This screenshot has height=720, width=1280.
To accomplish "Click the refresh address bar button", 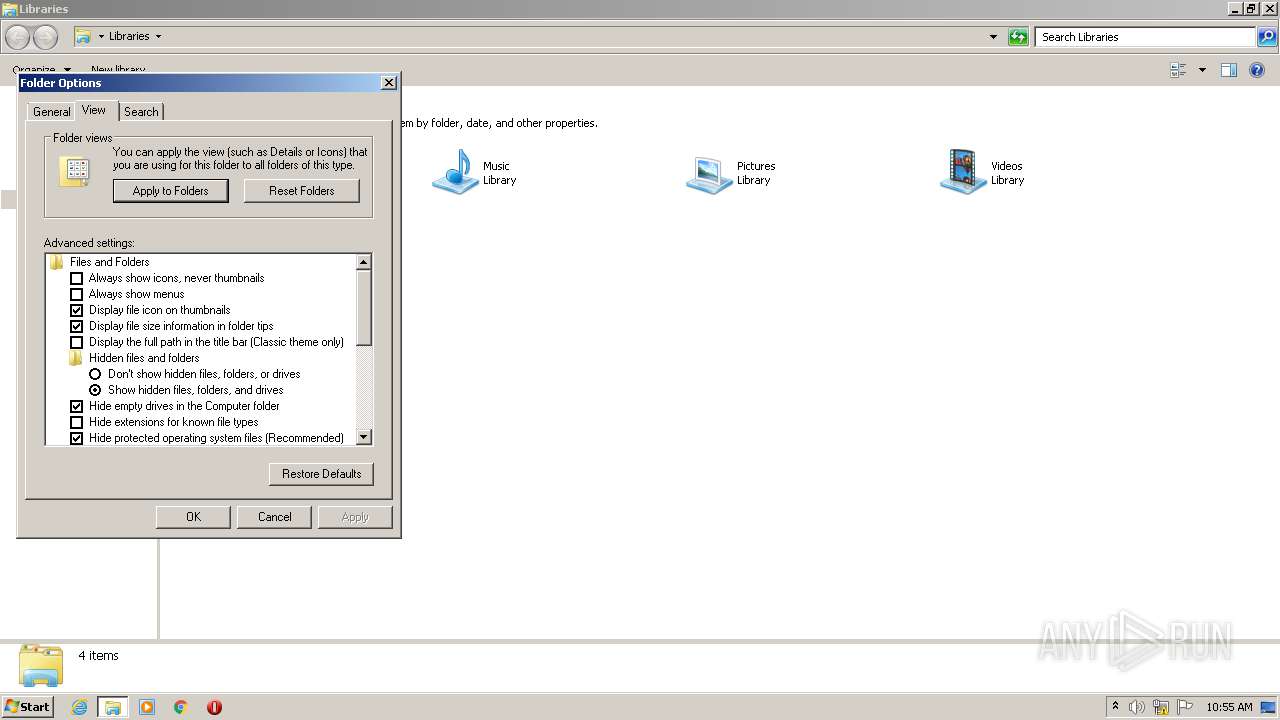I will (x=1018, y=37).
